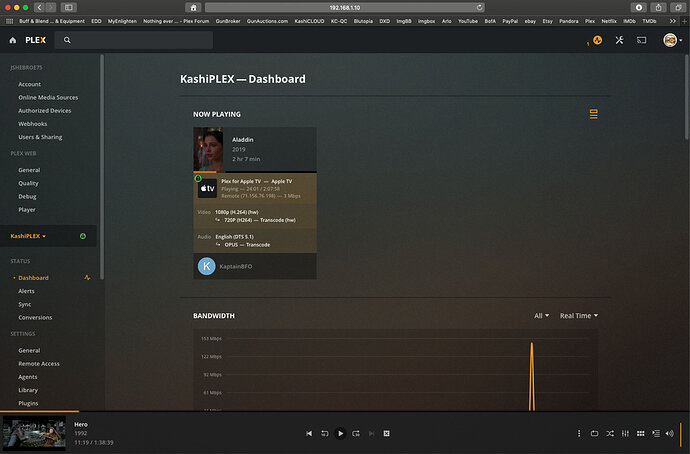Open Sync status page

coord(25,304)
